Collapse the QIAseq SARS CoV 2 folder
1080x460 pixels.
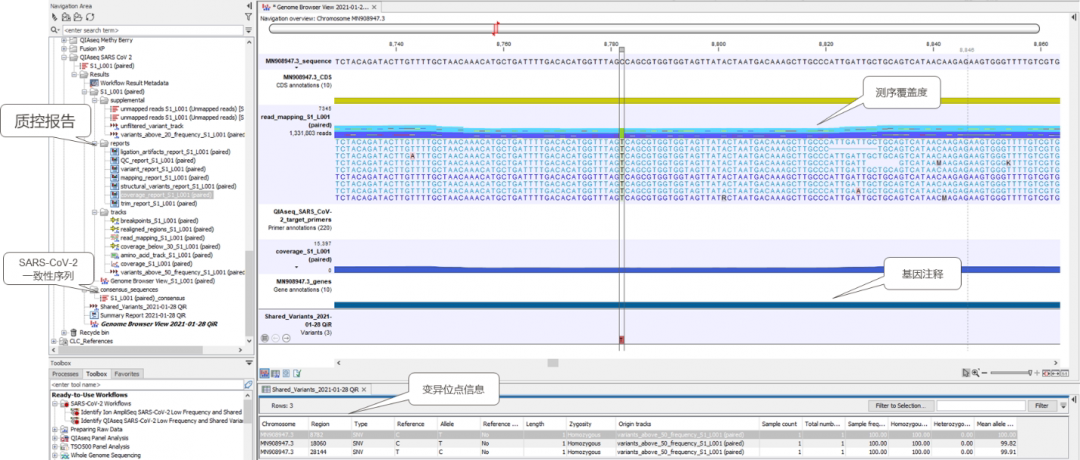pyautogui.click(x=63, y=58)
